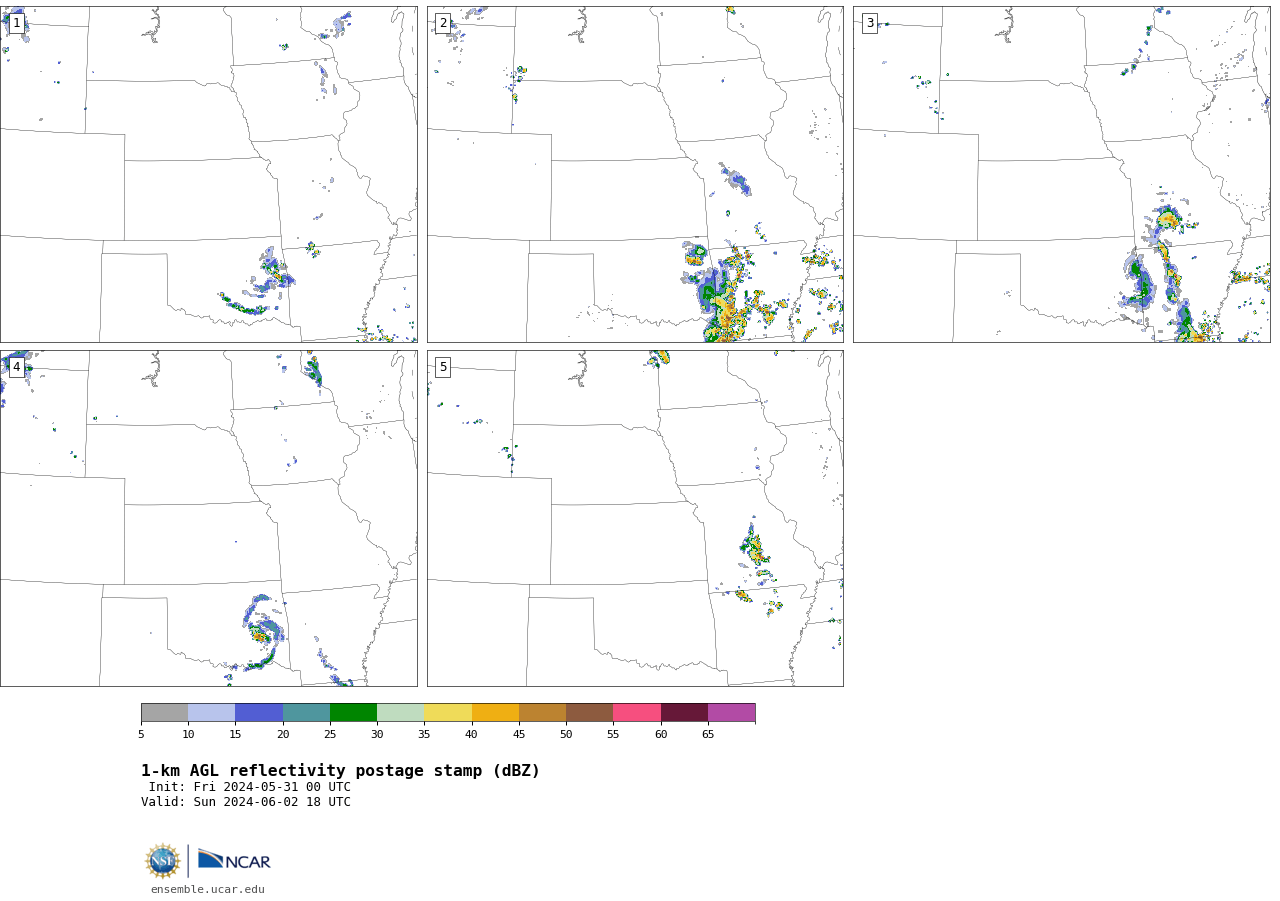Viewport: 1280px width, 901px height.
Task: Click the panel number label 3
Action: (870, 23)
